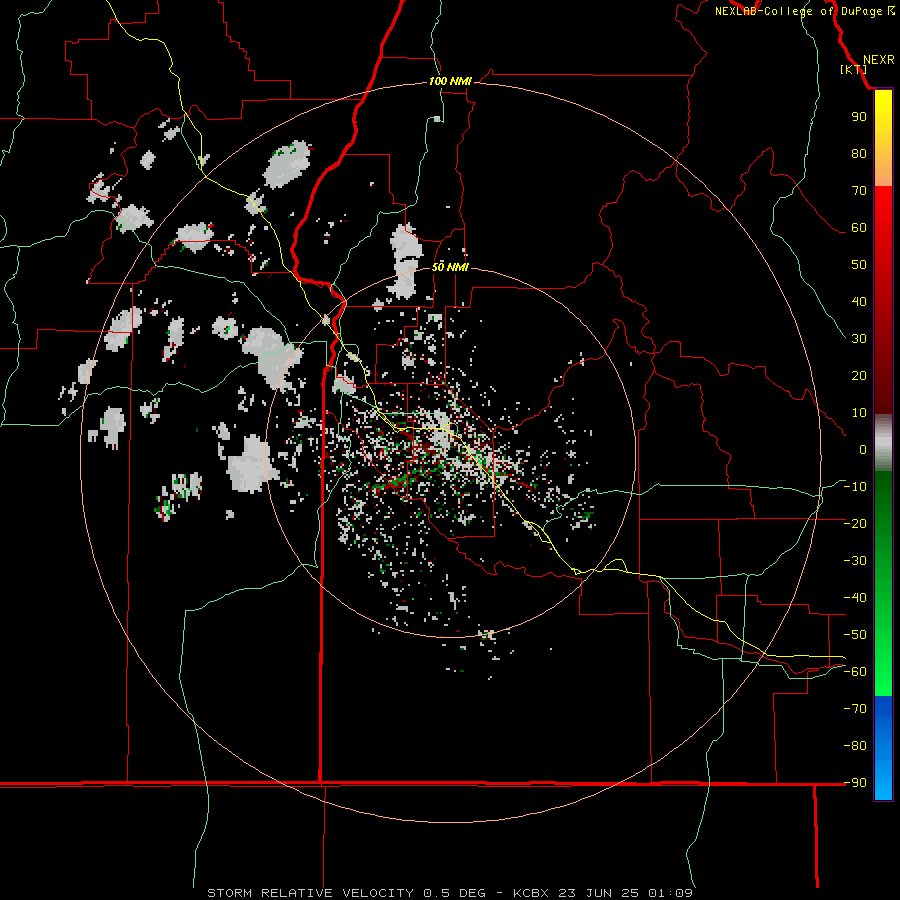Screen dimensions: 900x900
Task: Click the 100 NMI range ring label
Action: click(x=450, y=82)
